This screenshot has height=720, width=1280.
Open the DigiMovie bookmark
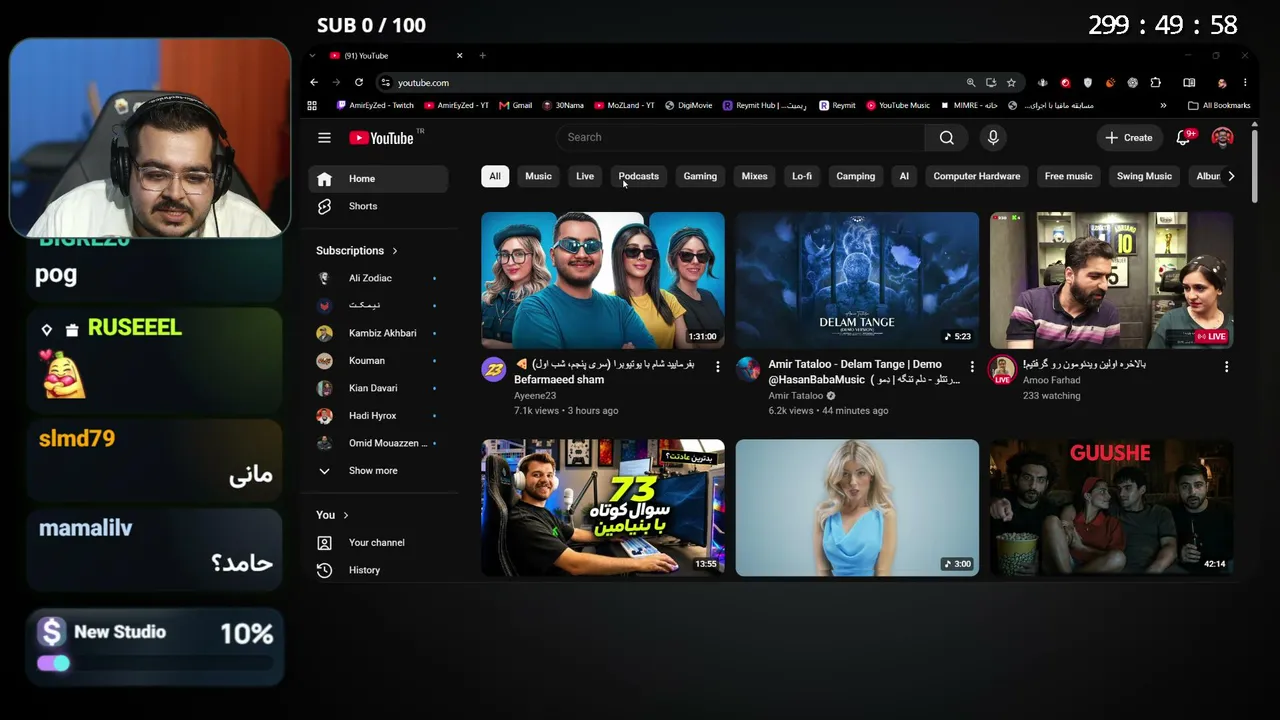(689, 105)
